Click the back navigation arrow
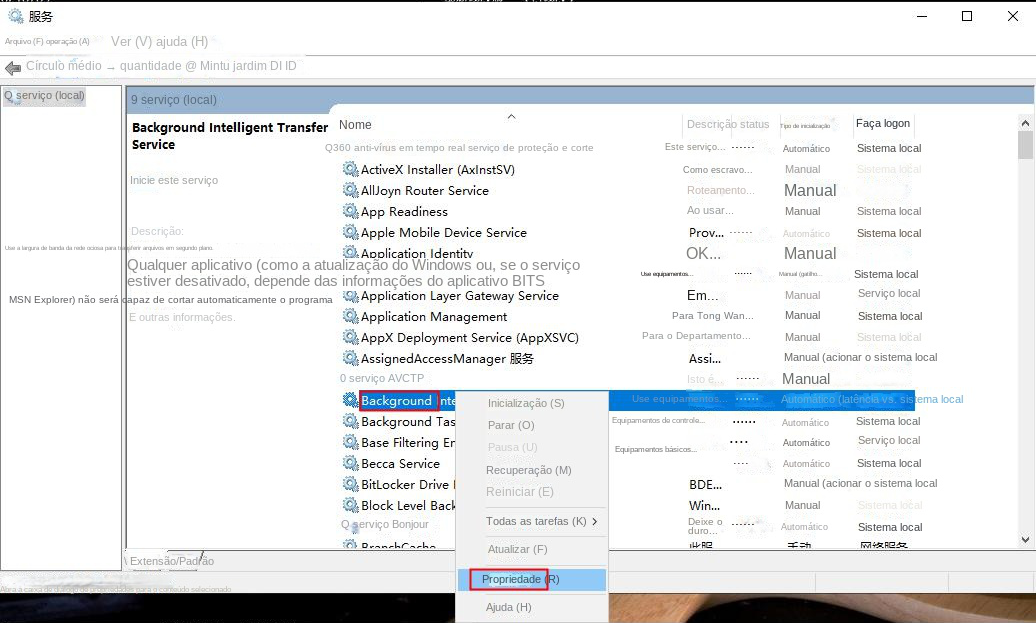Image resolution: width=1036 pixels, height=623 pixels. tap(11, 66)
